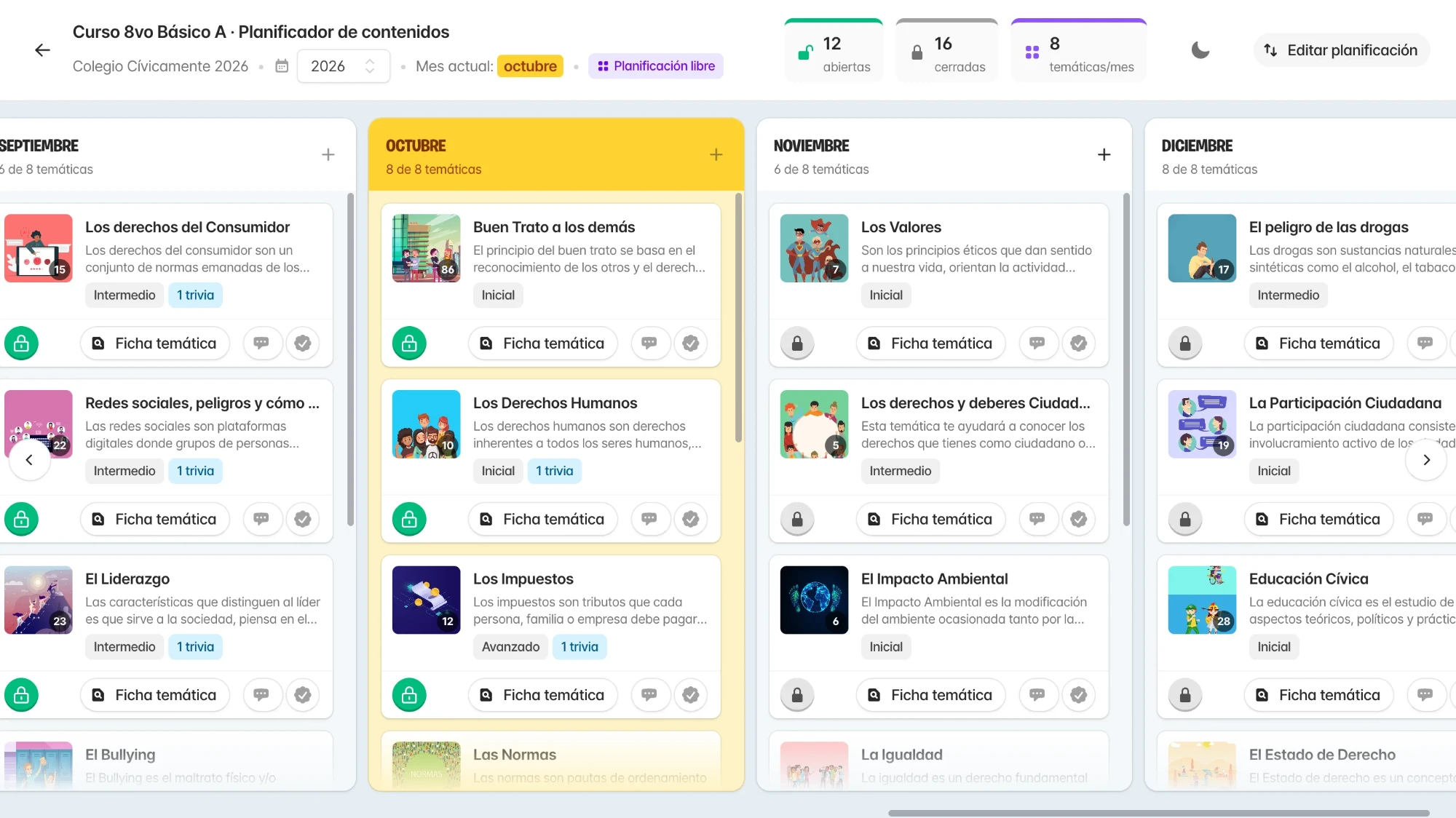
Task: Toggle green lock on Buen Trato a los demás
Action: 410,344
